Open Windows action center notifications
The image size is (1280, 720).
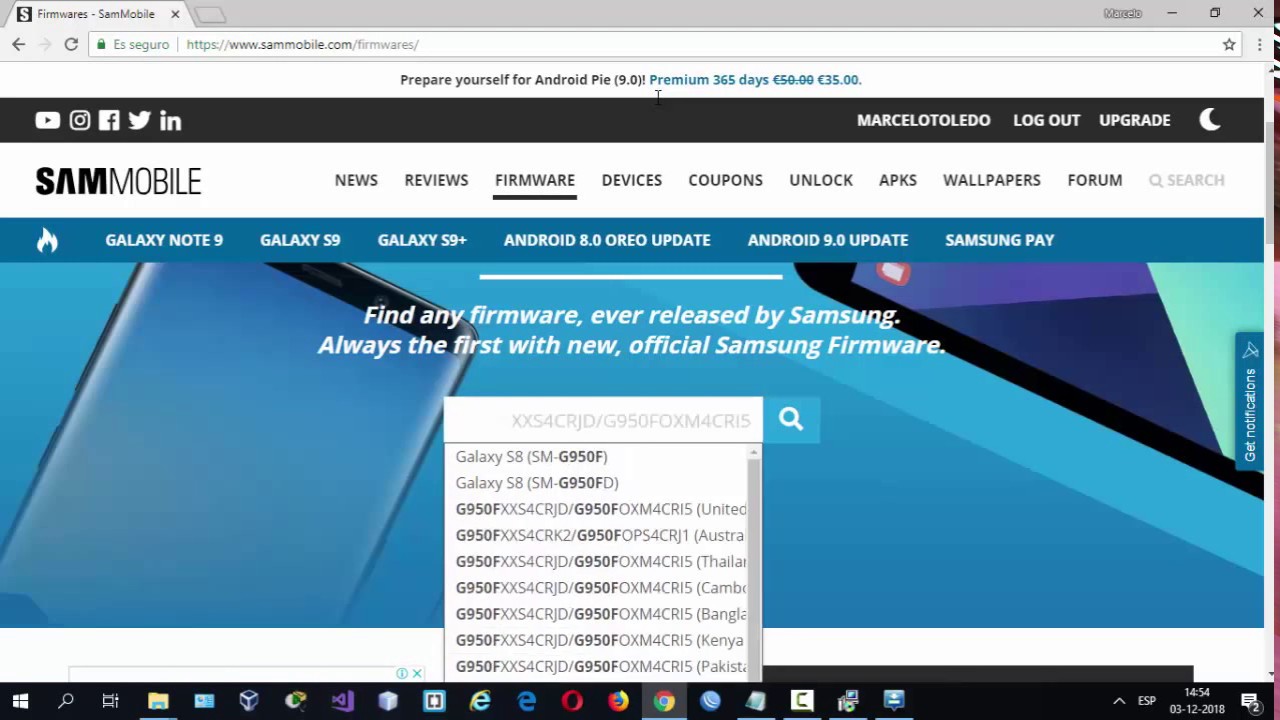tap(1250, 701)
